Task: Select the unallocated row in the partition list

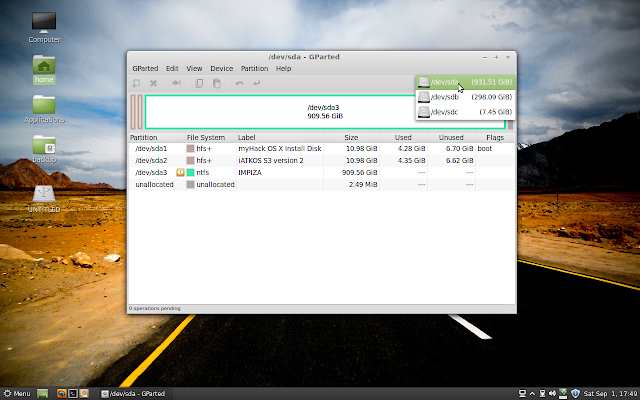Action: click(321, 184)
